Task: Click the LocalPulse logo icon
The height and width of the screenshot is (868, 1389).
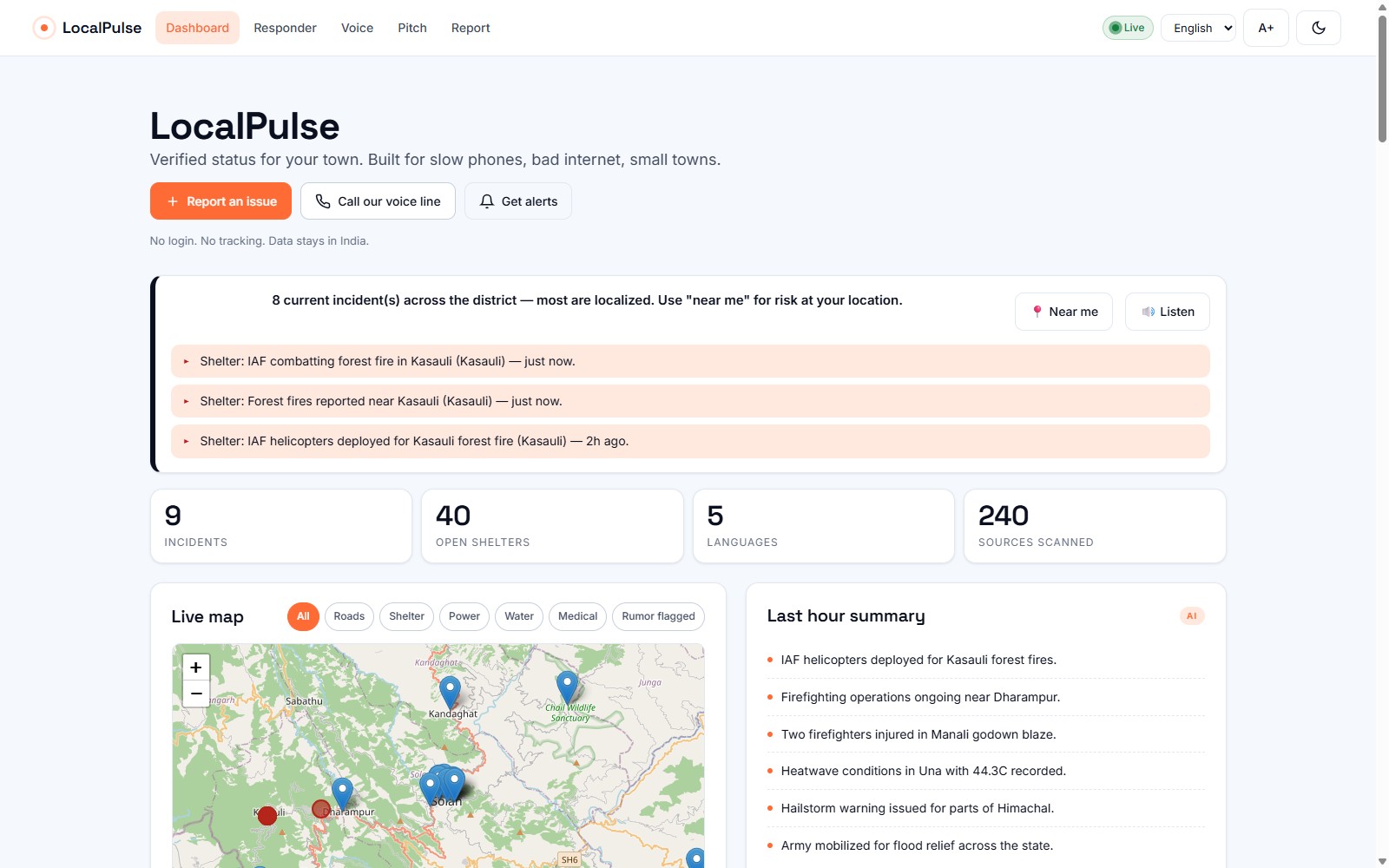Action: (43, 28)
